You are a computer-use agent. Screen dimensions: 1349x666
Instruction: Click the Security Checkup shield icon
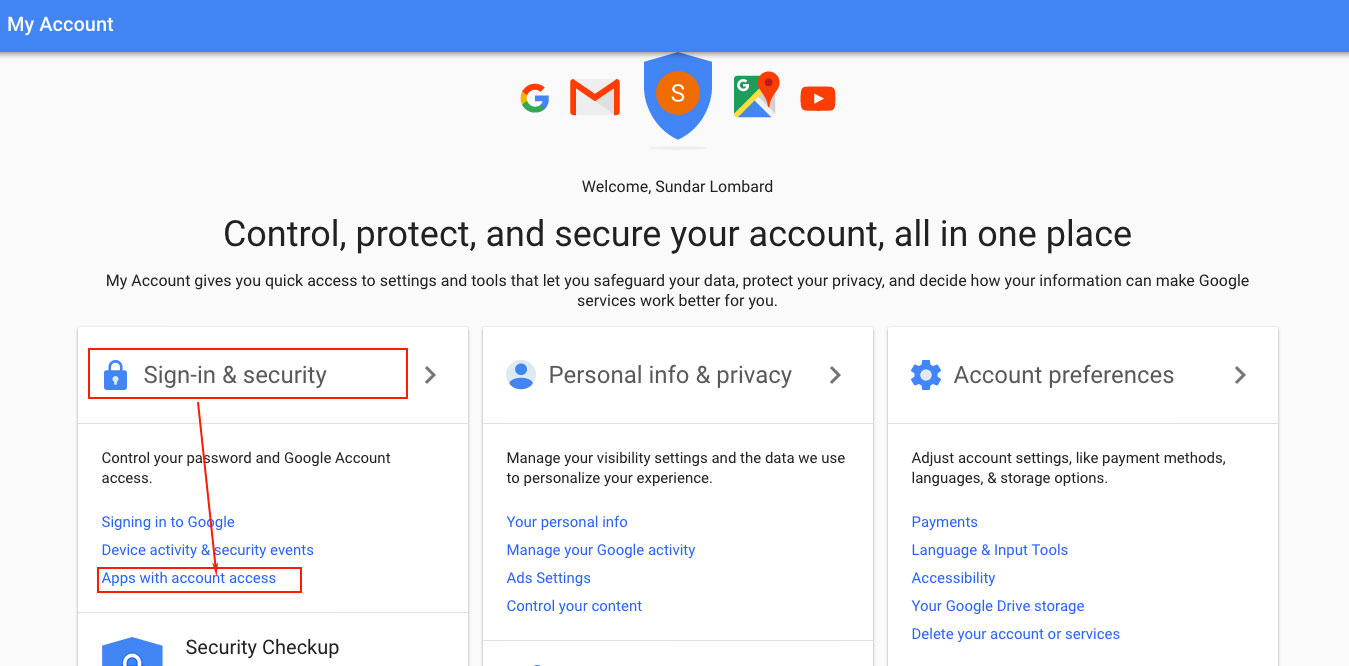(132, 651)
